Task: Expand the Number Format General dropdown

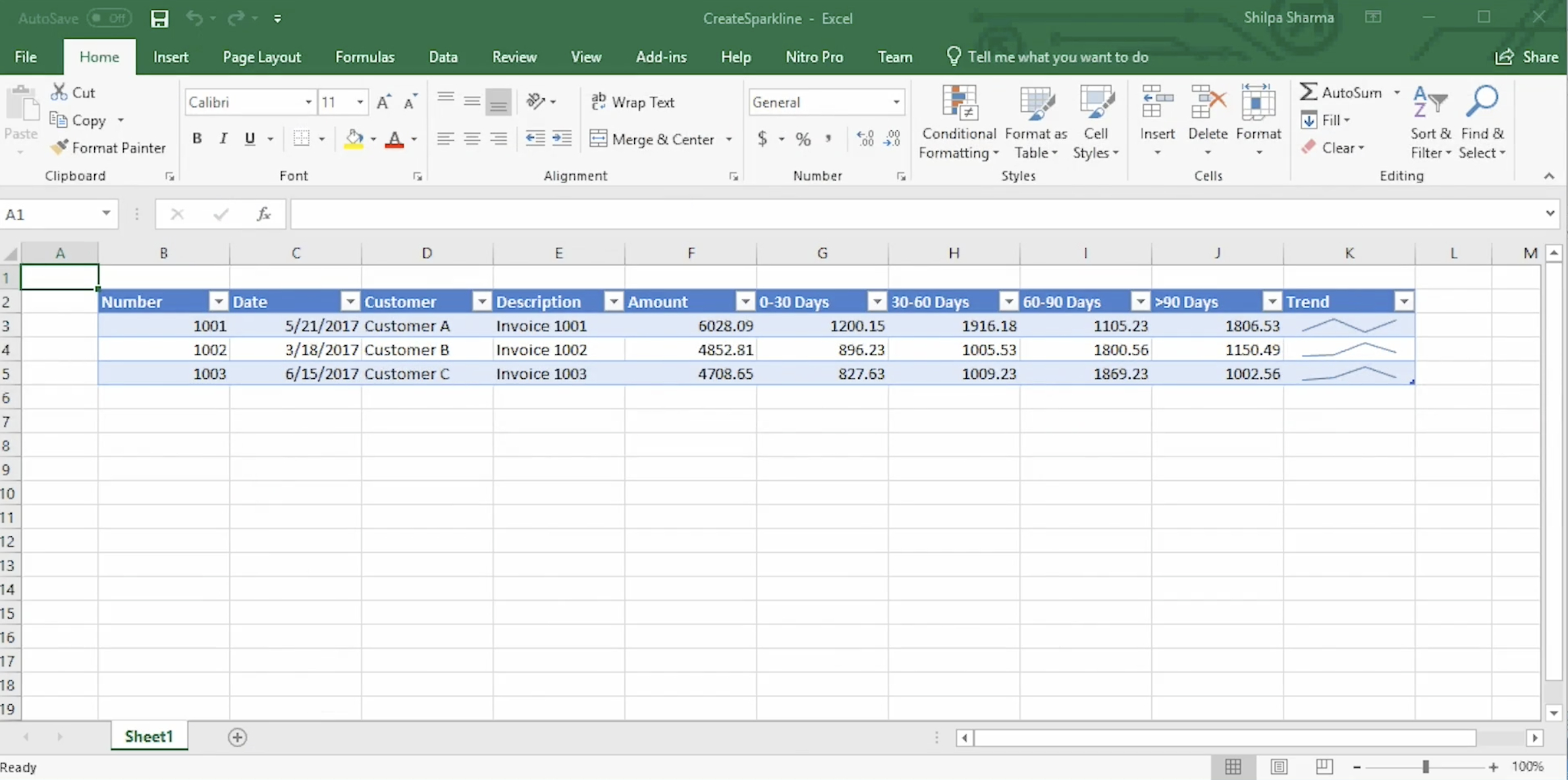Action: click(896, 102)
